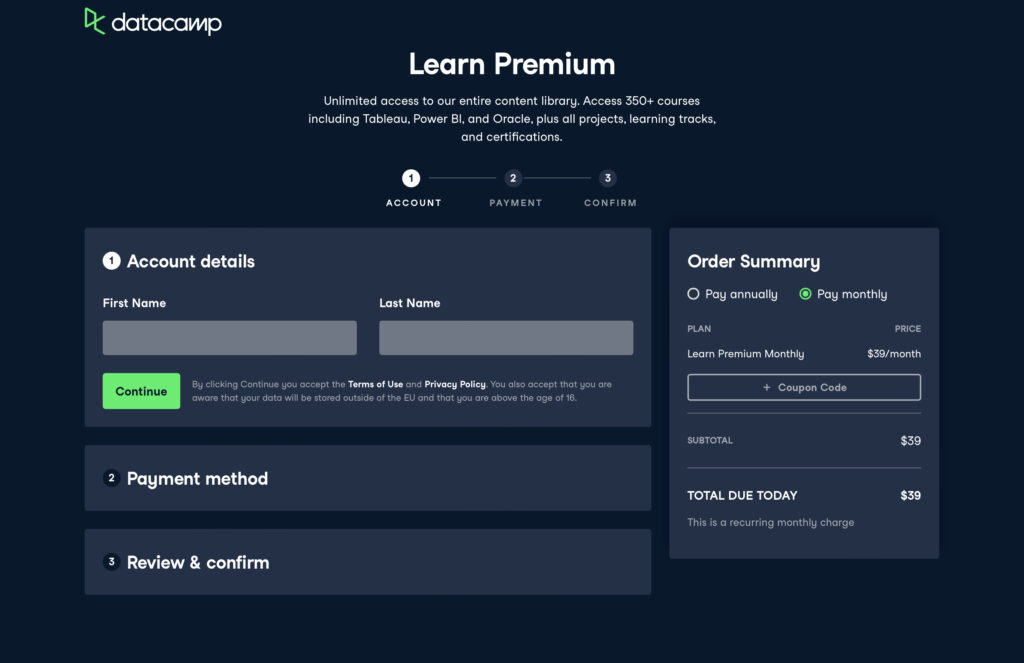Go to the CONFIRM step label
The image size is (1024, 663).
pos(610,203)
